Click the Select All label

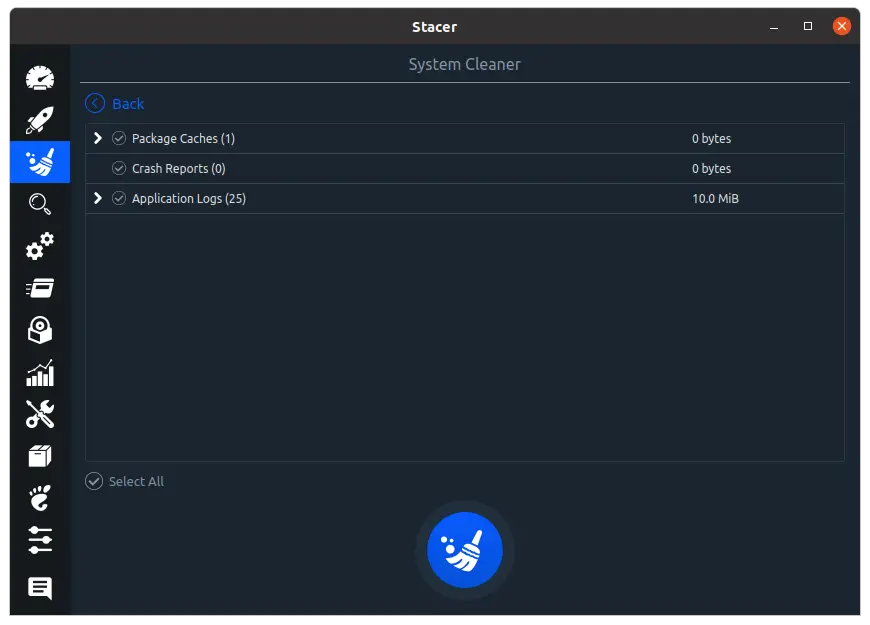coord(136,481)
